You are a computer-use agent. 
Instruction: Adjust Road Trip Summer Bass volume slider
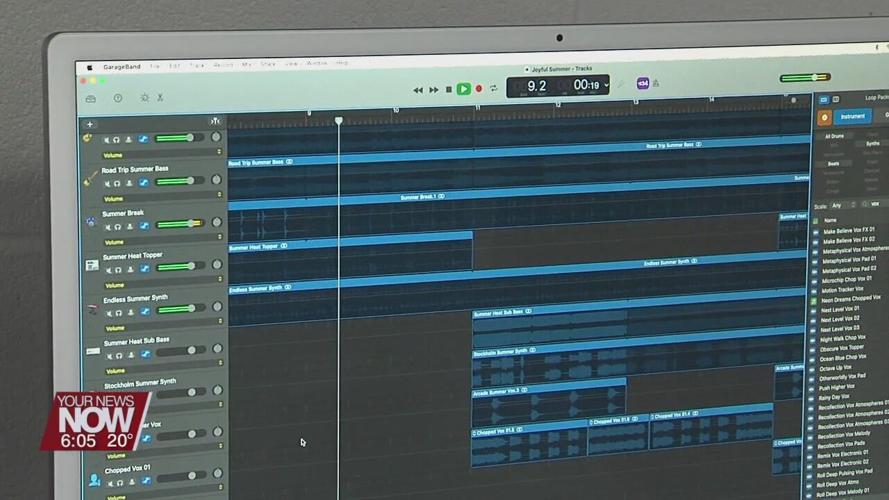point(179,181)
